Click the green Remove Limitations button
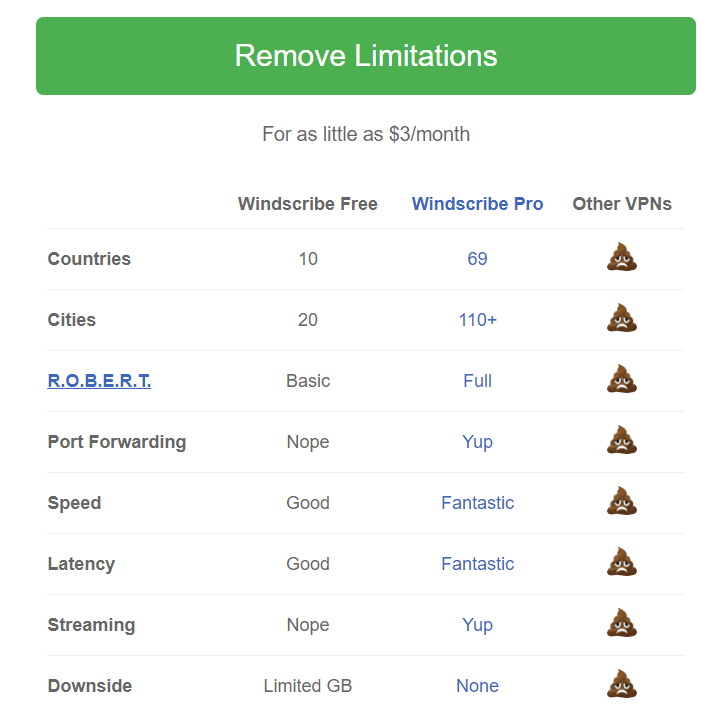 coord(365,56)
